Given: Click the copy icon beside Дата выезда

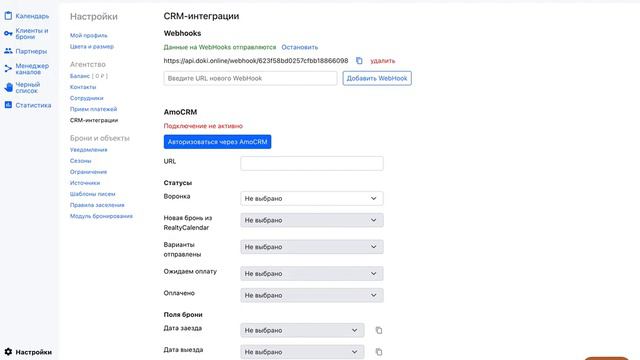Looking at the screenshot, I should pos(379,352).
